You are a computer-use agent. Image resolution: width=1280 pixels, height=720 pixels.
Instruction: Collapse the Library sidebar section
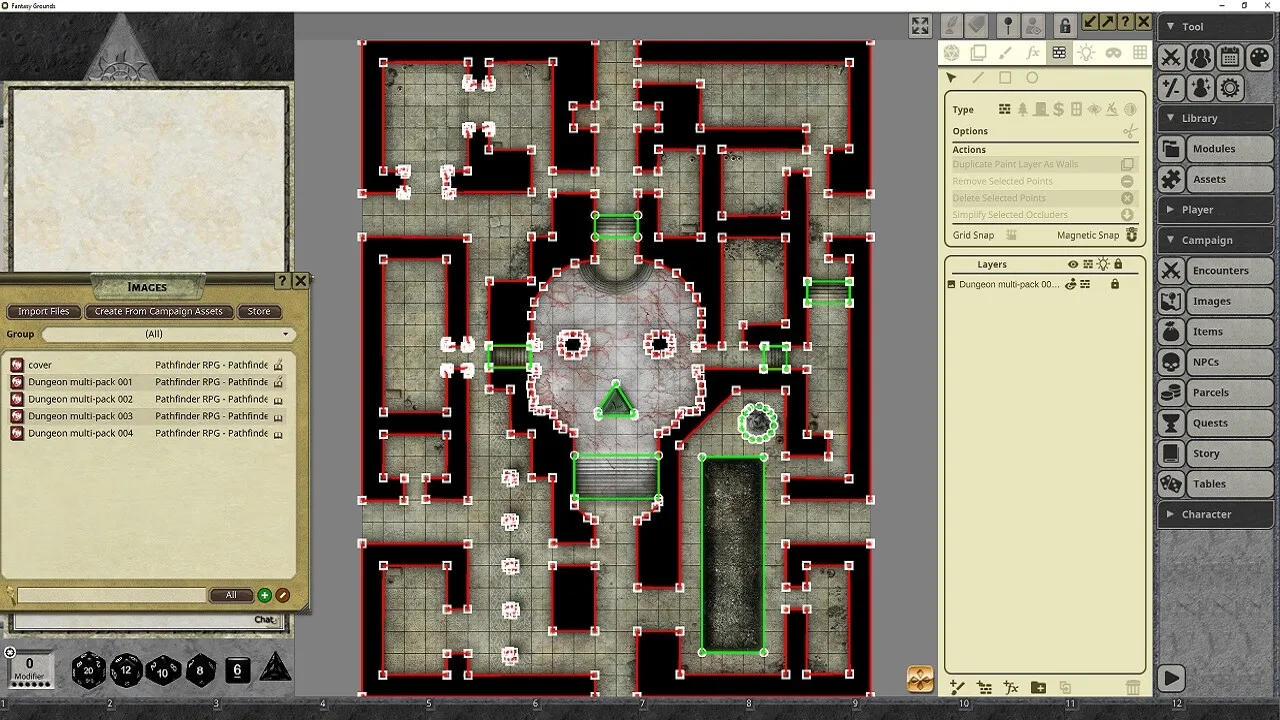tap(1216, 118)
